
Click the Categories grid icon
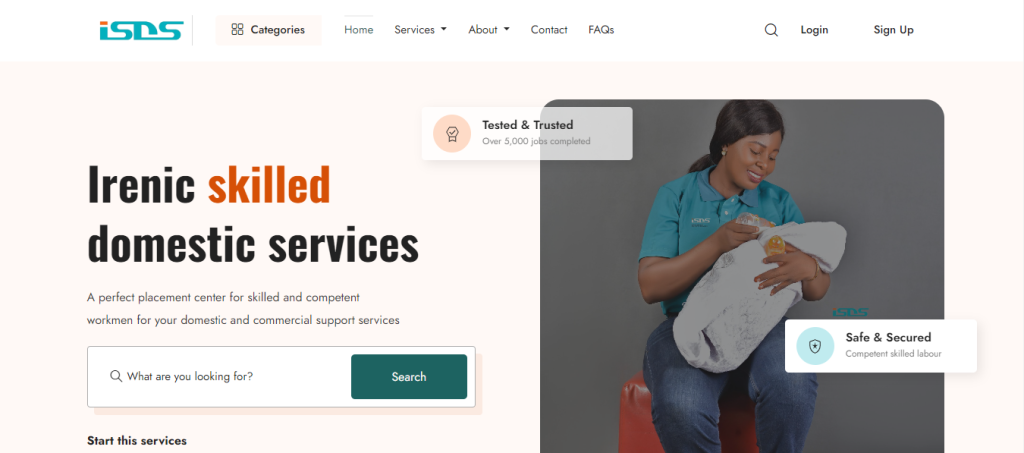tap(237, 29)
